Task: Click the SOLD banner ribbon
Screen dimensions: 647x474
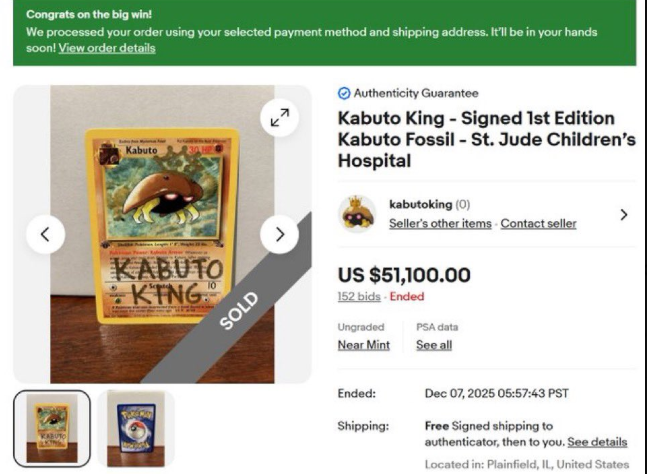Action: pyautogui.click(x=238, y=308)
